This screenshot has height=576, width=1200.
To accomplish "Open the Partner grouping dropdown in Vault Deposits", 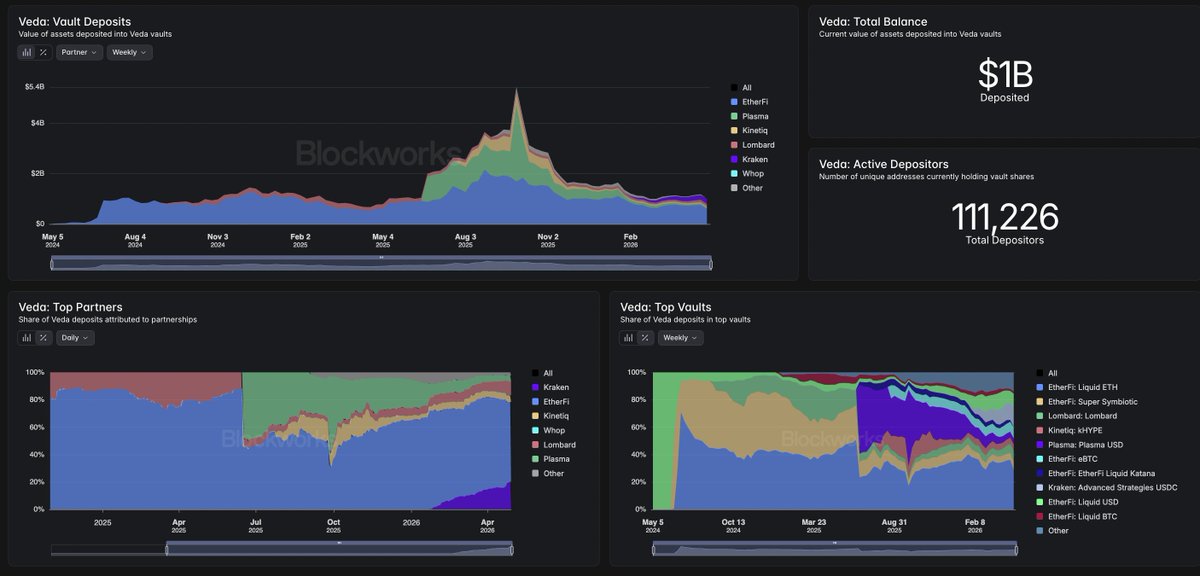I will 79,52.
